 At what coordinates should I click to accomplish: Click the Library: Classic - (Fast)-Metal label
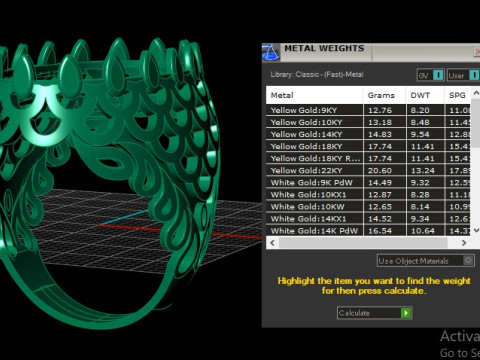click(317, 75)
